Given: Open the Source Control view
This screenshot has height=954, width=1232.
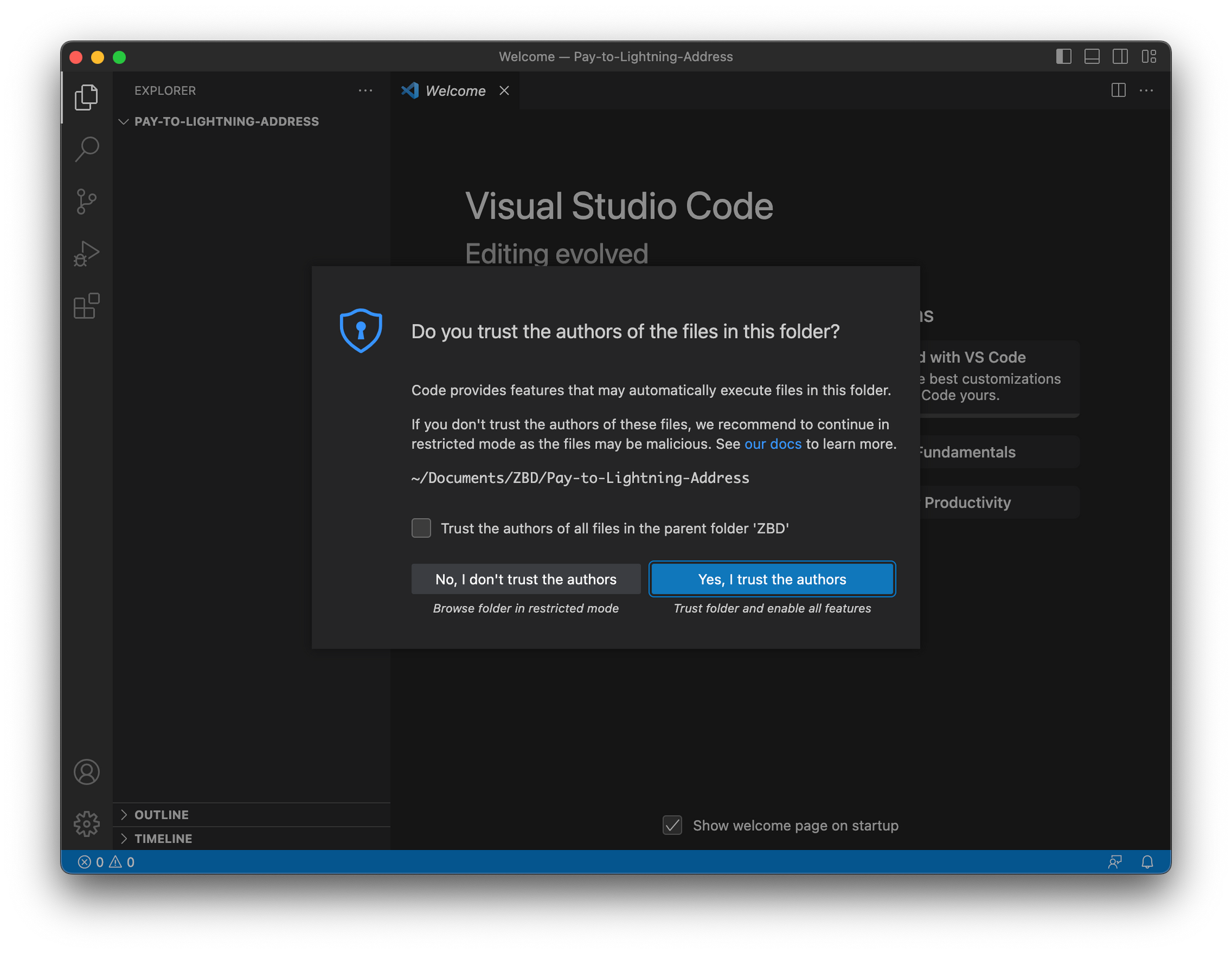Looking at the screenshot, I should pos(86,201).
